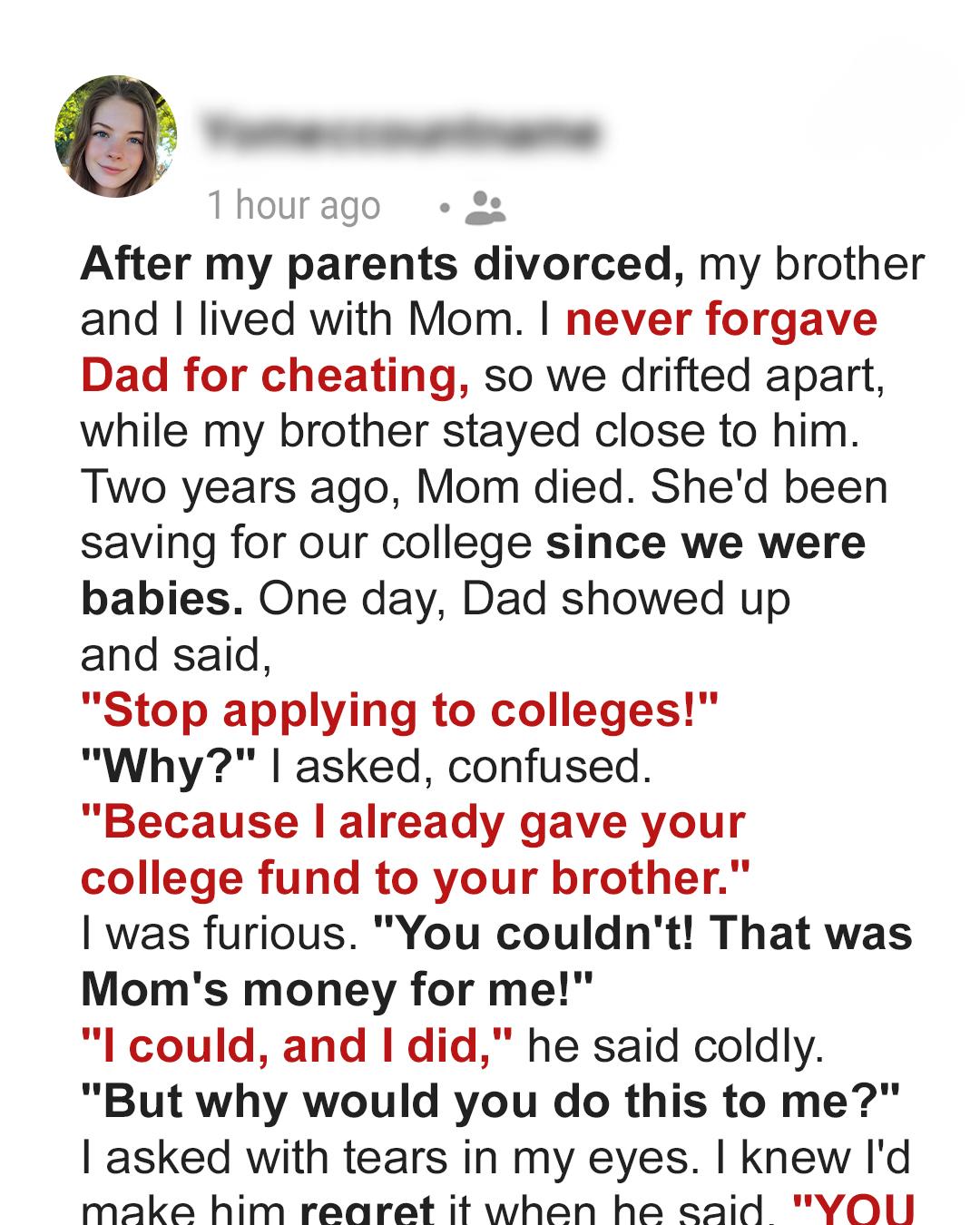This screenshot has height=1225, width=980.
Task: Click the red "Dad for cheating," text
Action: coord(275,376)
